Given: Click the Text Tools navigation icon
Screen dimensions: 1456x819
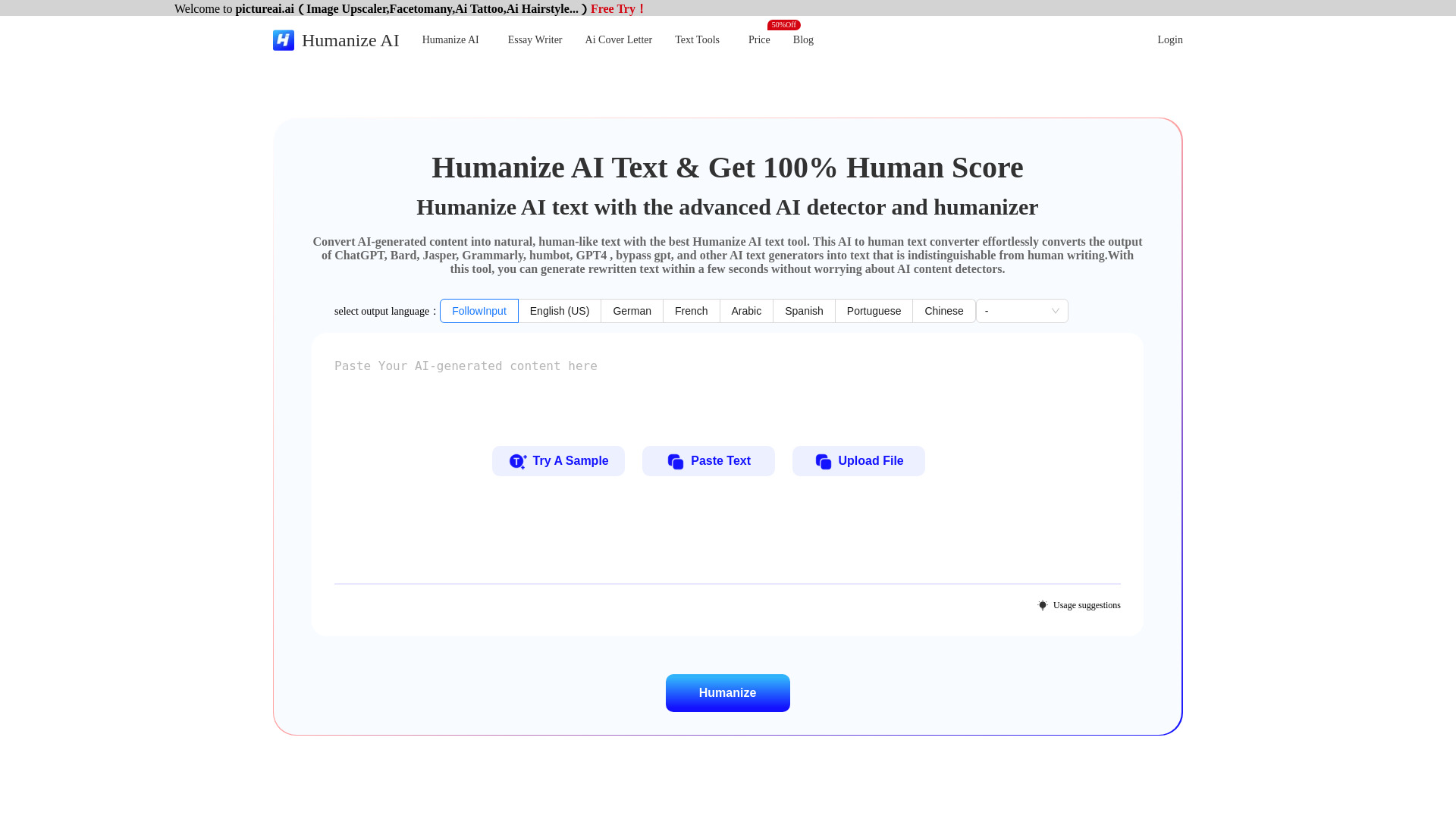Looking at the screenshot, I should (697, 40).
